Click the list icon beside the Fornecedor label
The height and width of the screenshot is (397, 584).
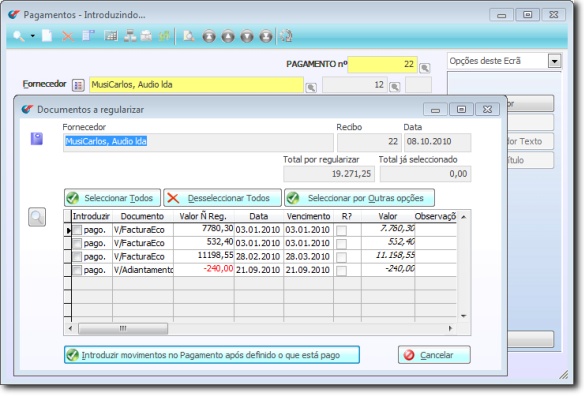point(78,85)
